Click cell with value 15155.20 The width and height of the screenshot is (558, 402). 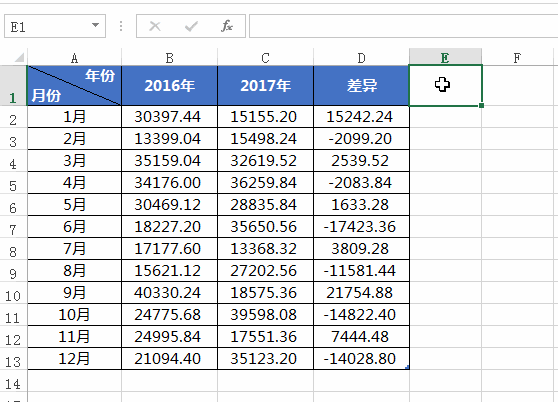click(265, 117)
